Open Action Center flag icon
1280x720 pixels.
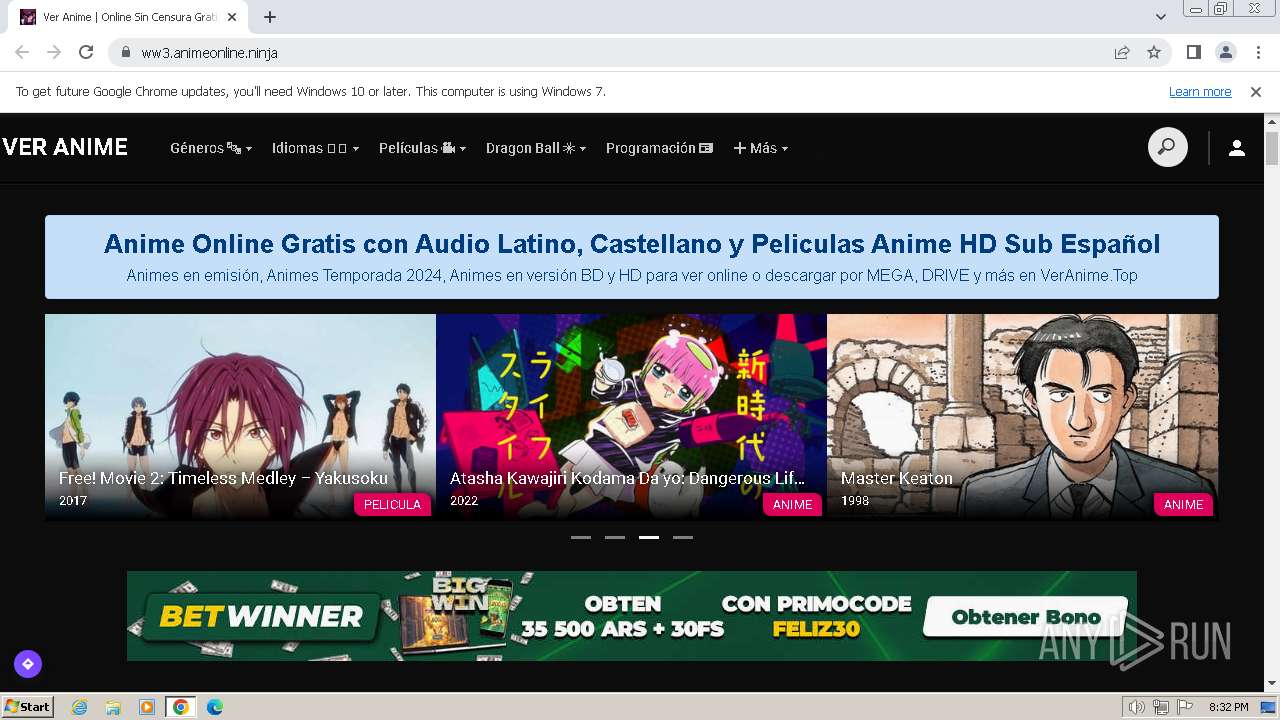click(1185, 707)
